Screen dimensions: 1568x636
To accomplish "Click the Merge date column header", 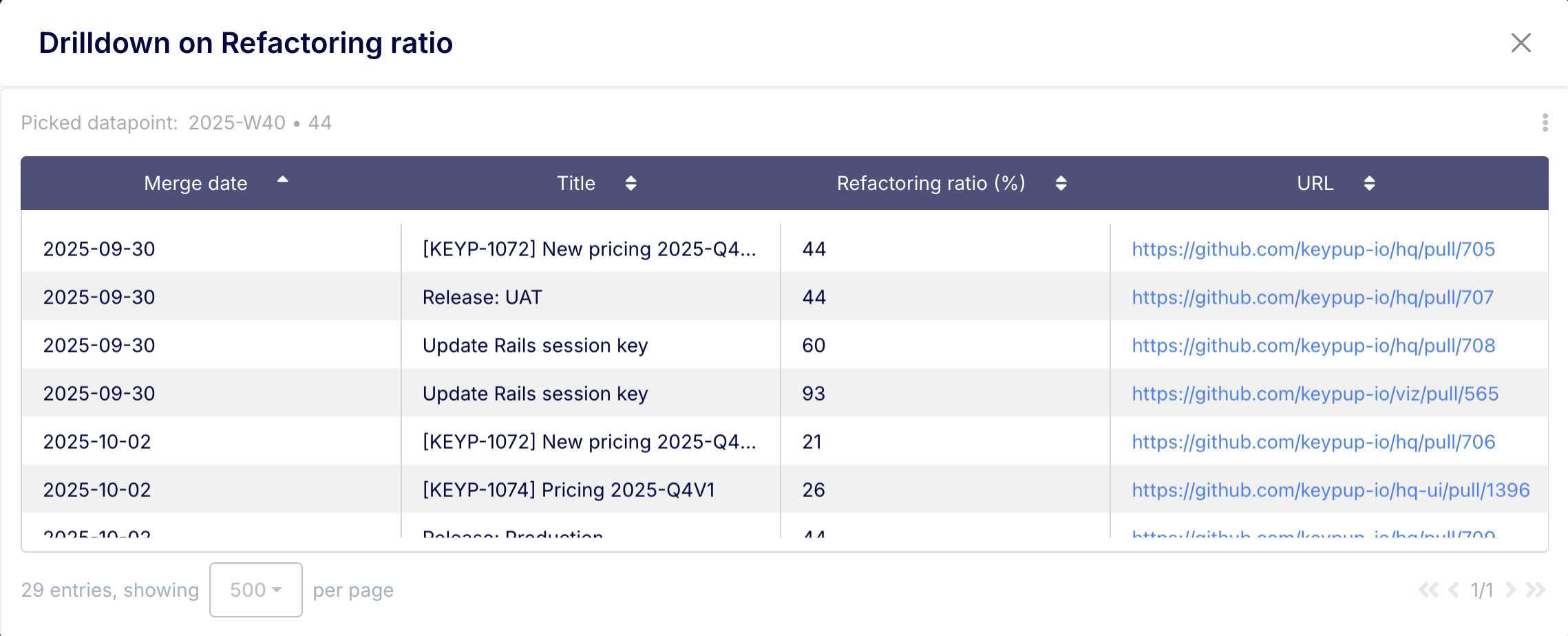I will [x=195, y=183].
